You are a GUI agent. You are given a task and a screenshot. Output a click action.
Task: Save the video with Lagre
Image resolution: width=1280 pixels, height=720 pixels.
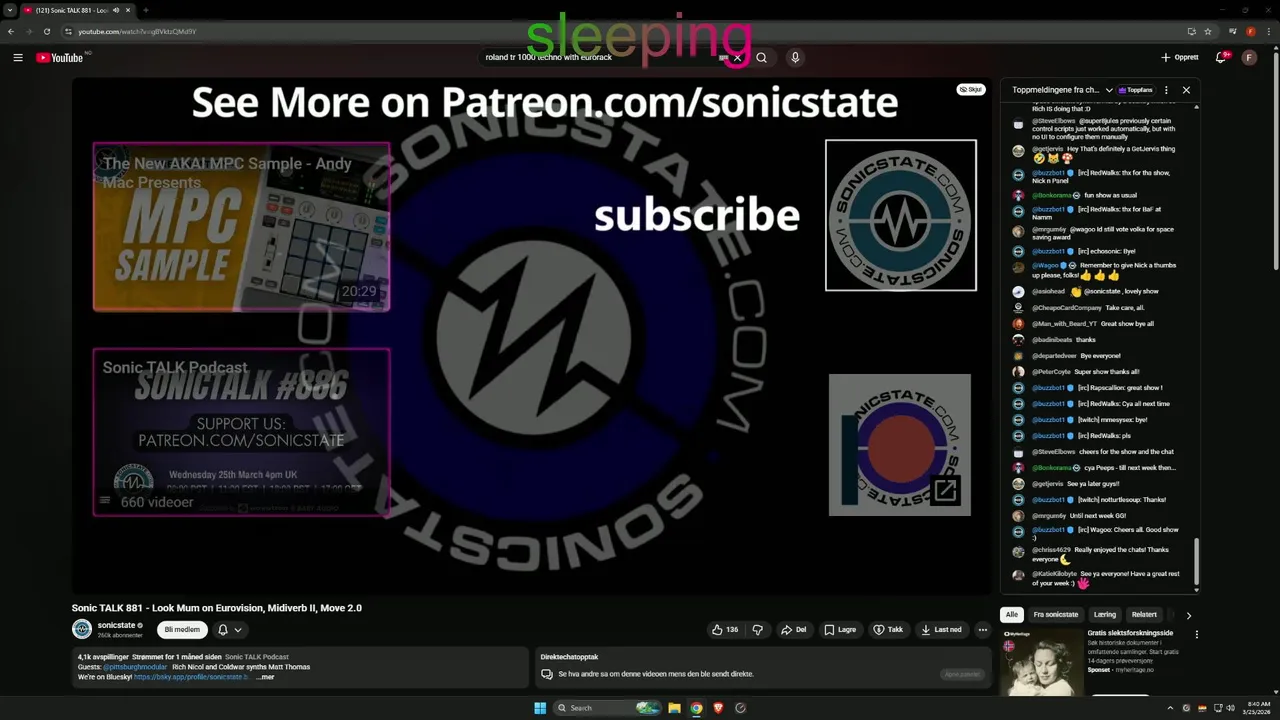[x=840, y=630]
